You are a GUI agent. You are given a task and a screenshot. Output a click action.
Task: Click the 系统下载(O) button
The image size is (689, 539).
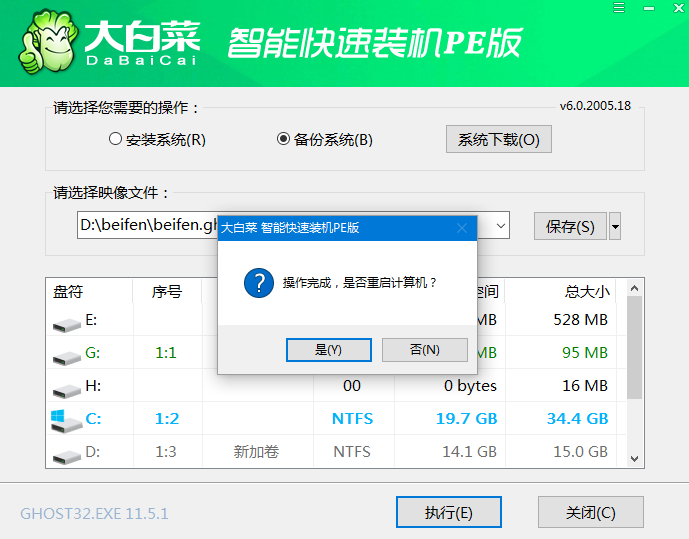click(x=499, y=139)
